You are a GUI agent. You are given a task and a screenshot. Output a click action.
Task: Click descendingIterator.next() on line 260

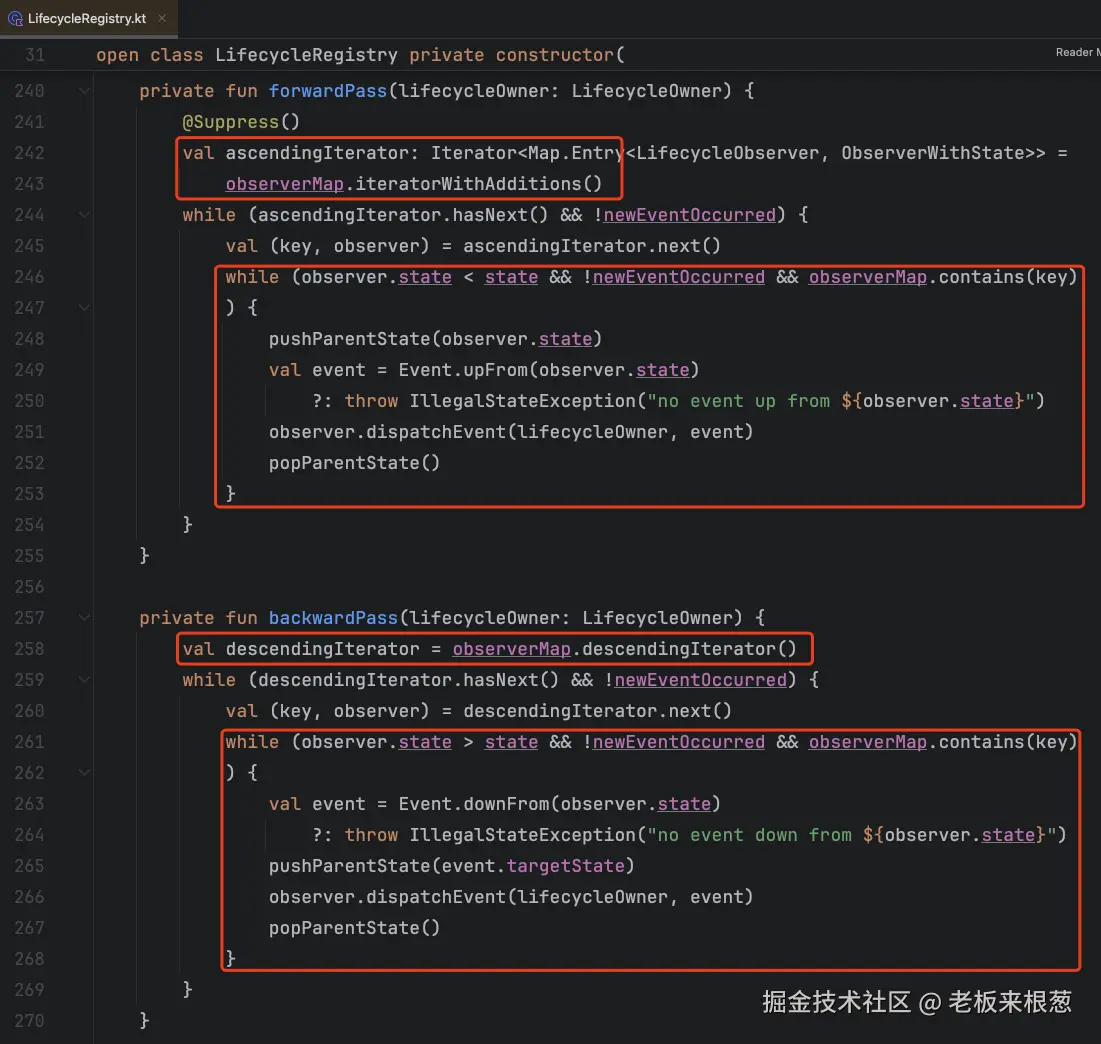pos(598,711)
